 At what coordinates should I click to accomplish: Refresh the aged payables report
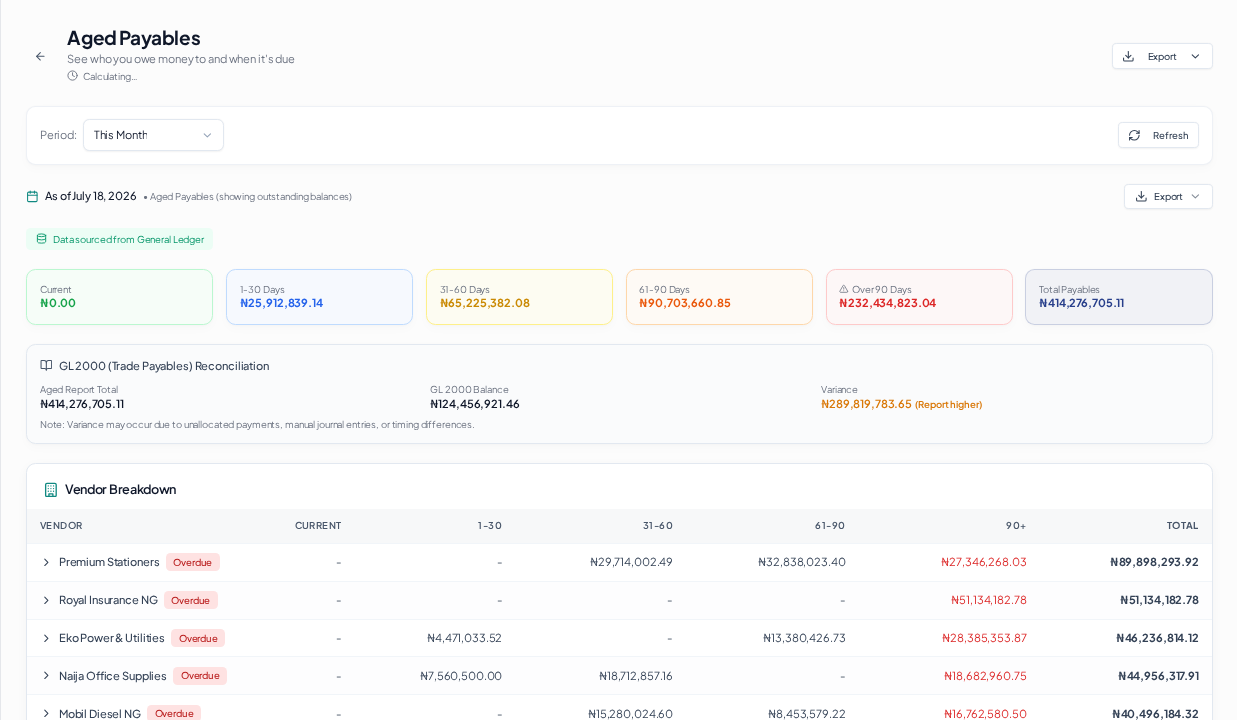pyautogui.click(x=1158, y=135)
